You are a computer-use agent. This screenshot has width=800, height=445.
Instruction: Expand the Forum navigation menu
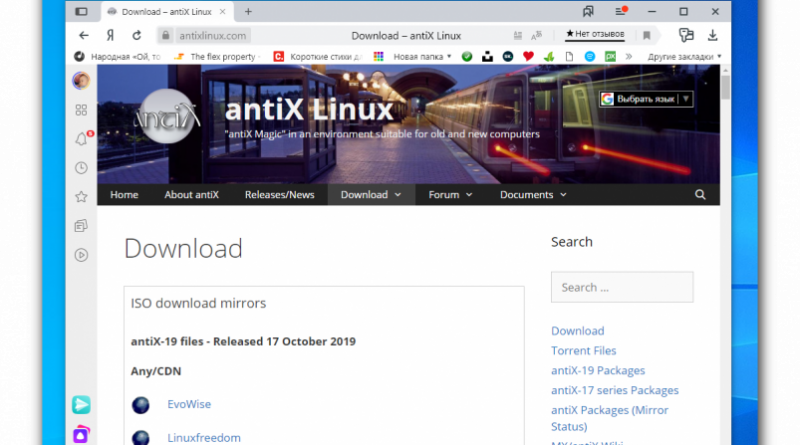[449, 195]
